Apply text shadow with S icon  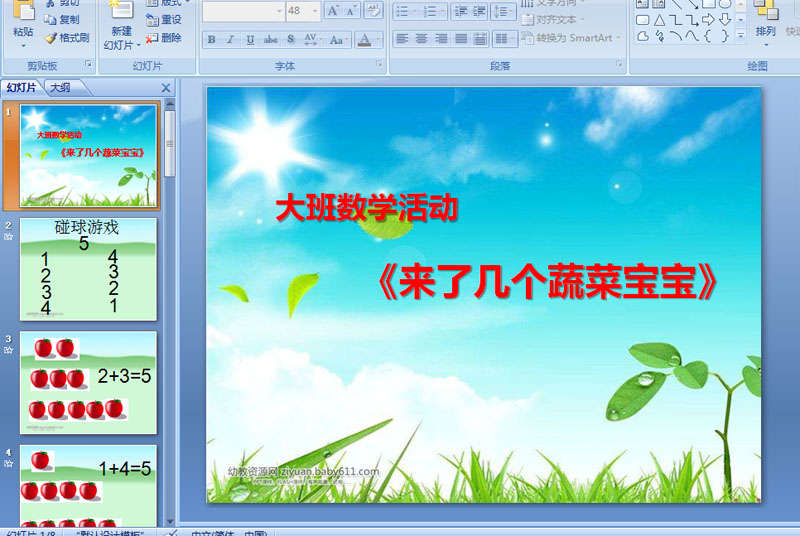click(290, 39)
